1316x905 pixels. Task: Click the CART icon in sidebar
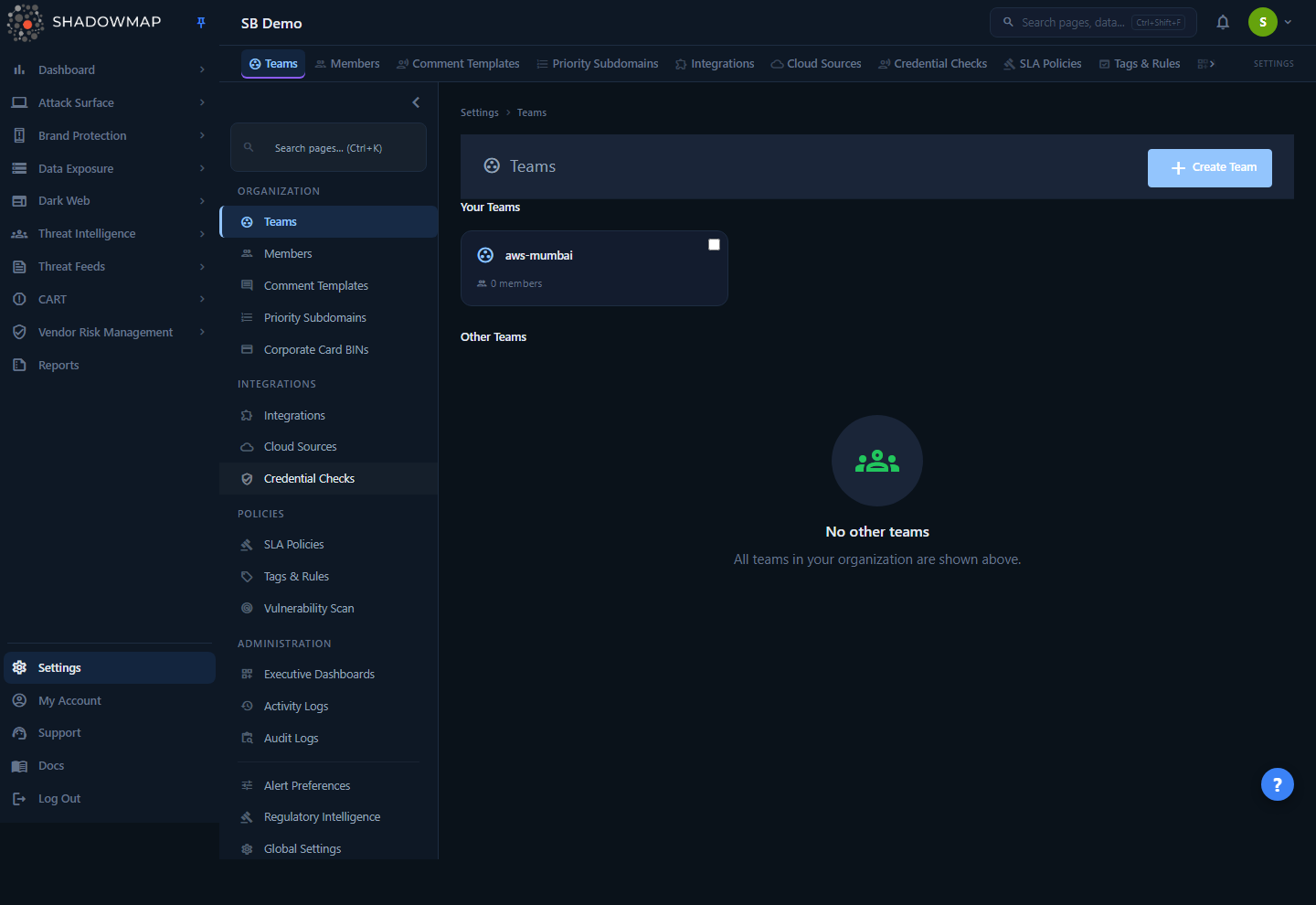[19, 299]
